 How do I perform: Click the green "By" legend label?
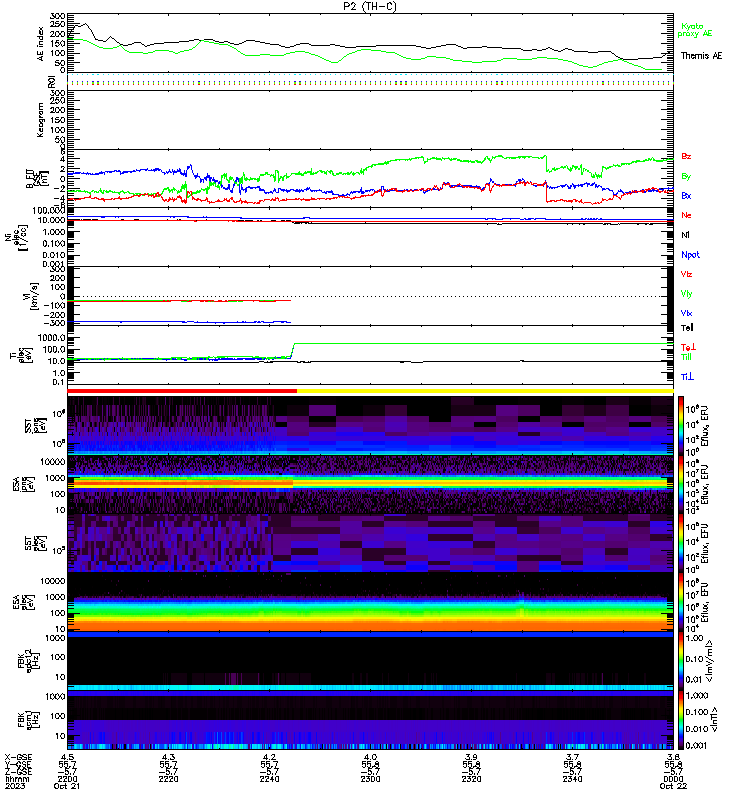(686, 176)
